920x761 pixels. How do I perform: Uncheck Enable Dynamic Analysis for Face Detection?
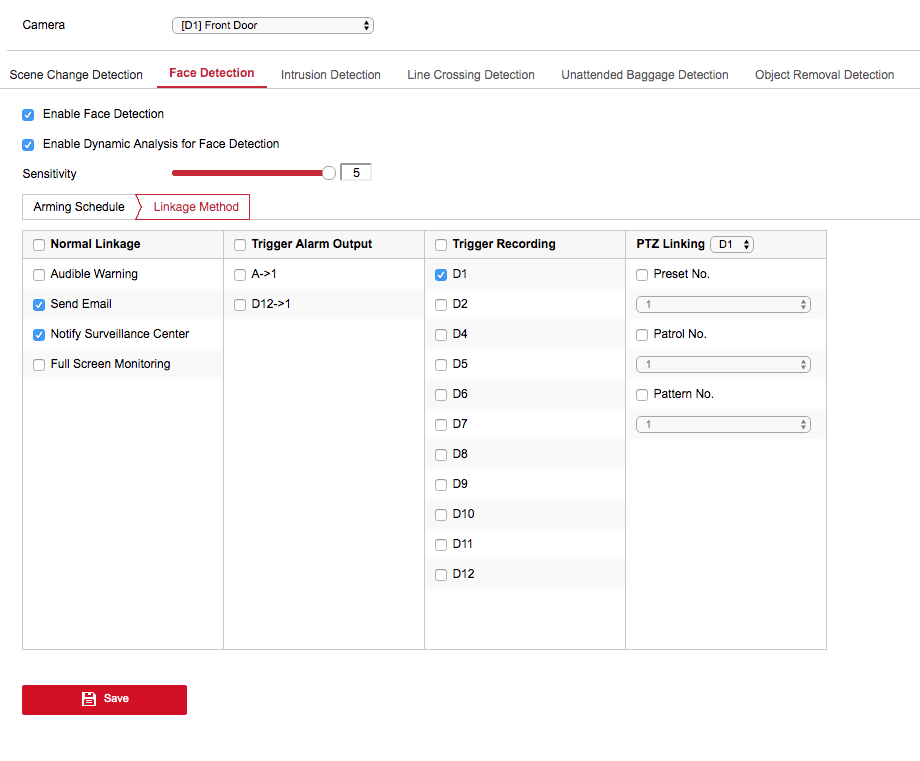pos(28,145)
